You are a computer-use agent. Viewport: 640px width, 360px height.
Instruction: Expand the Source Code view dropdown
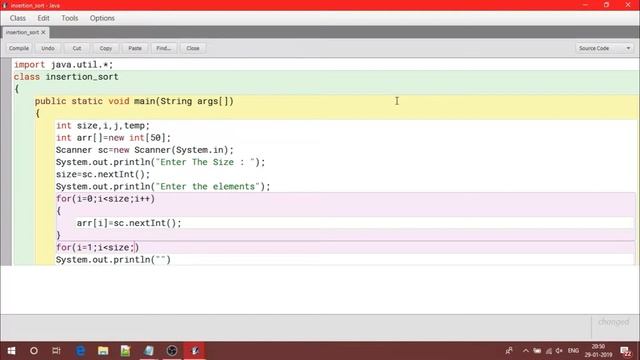[x=605, y=48]
